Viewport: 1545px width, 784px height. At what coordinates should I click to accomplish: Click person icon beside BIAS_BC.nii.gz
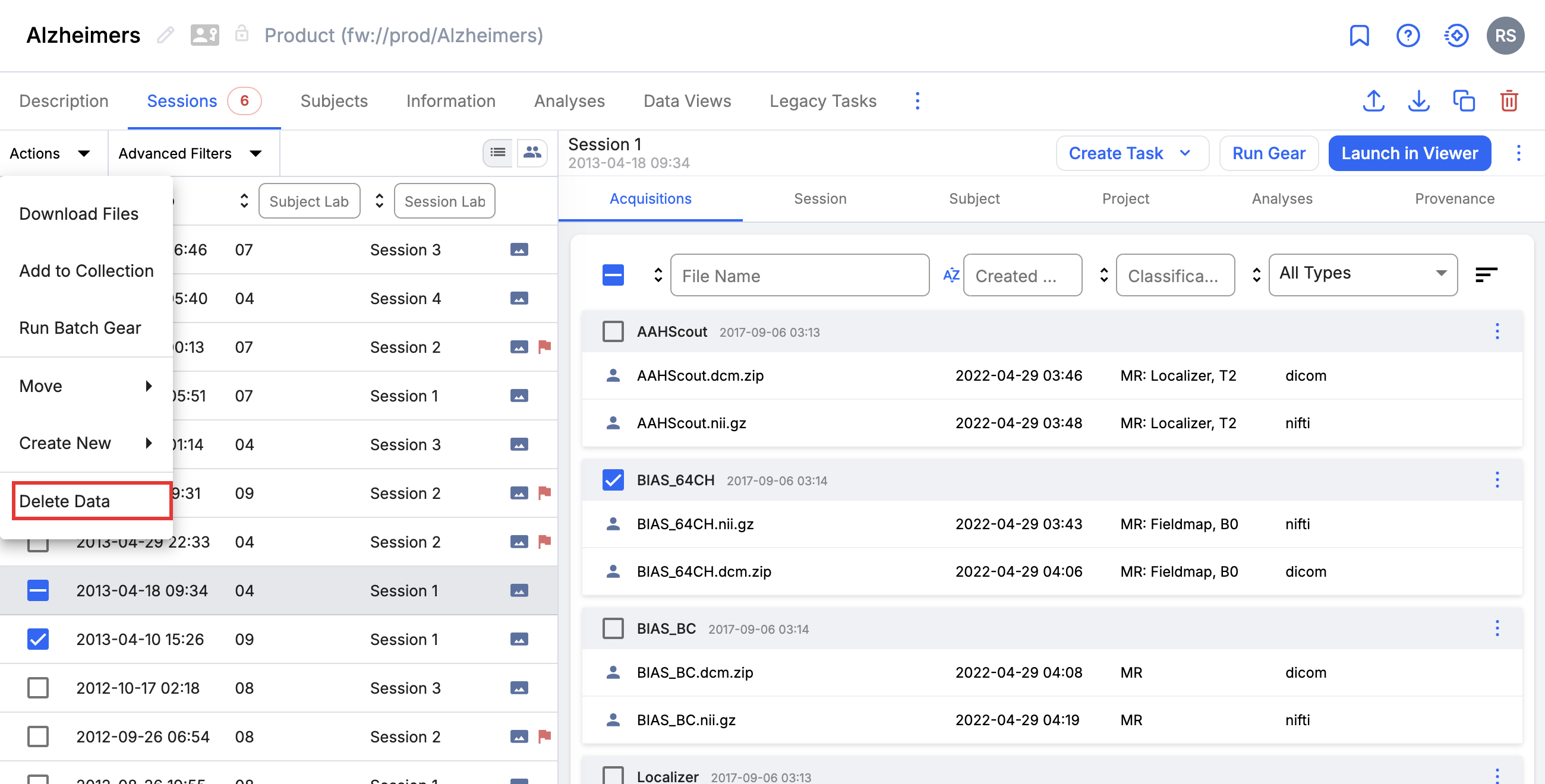pos(613,719)
